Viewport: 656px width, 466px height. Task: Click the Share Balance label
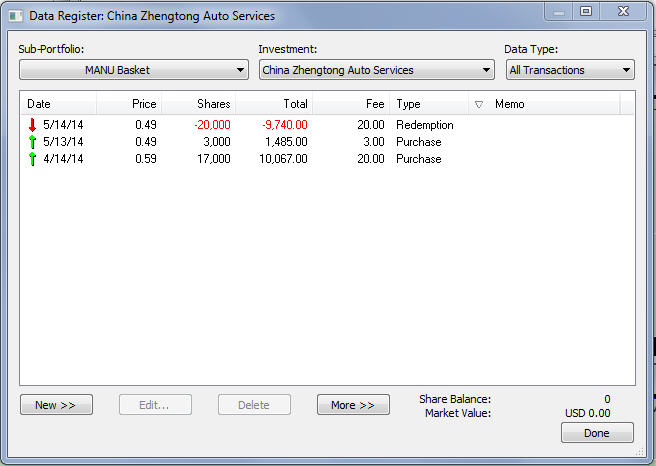[455, 399]
